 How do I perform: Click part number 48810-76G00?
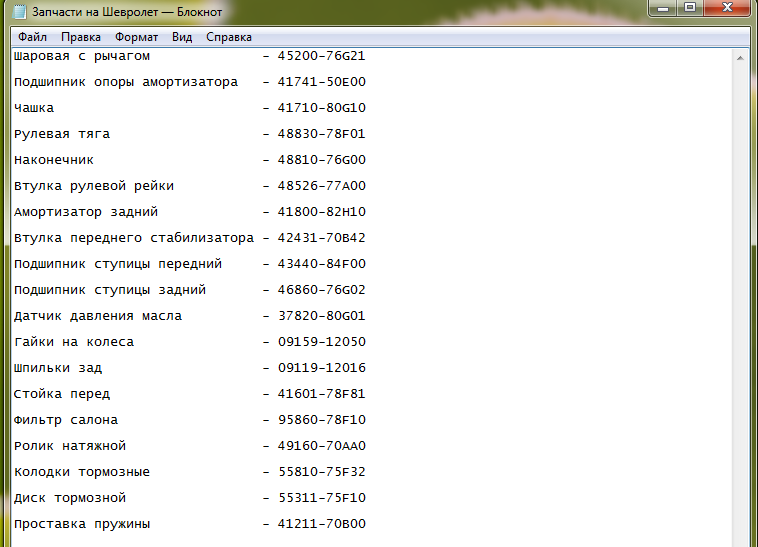(x=321, y=160)
